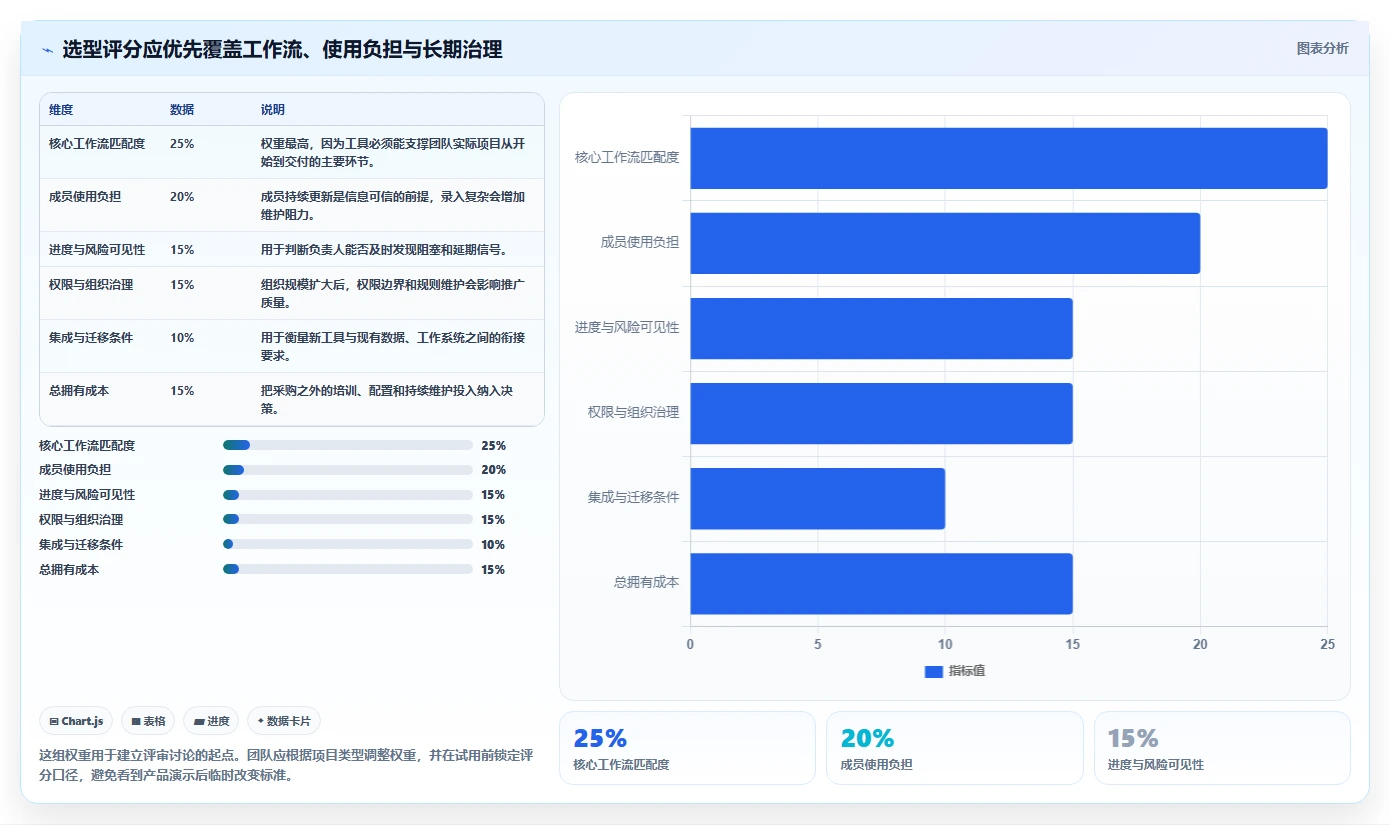Click the 20% value in the table
1390x825 pixels.
pyautogui.click(x=182, y=197)
